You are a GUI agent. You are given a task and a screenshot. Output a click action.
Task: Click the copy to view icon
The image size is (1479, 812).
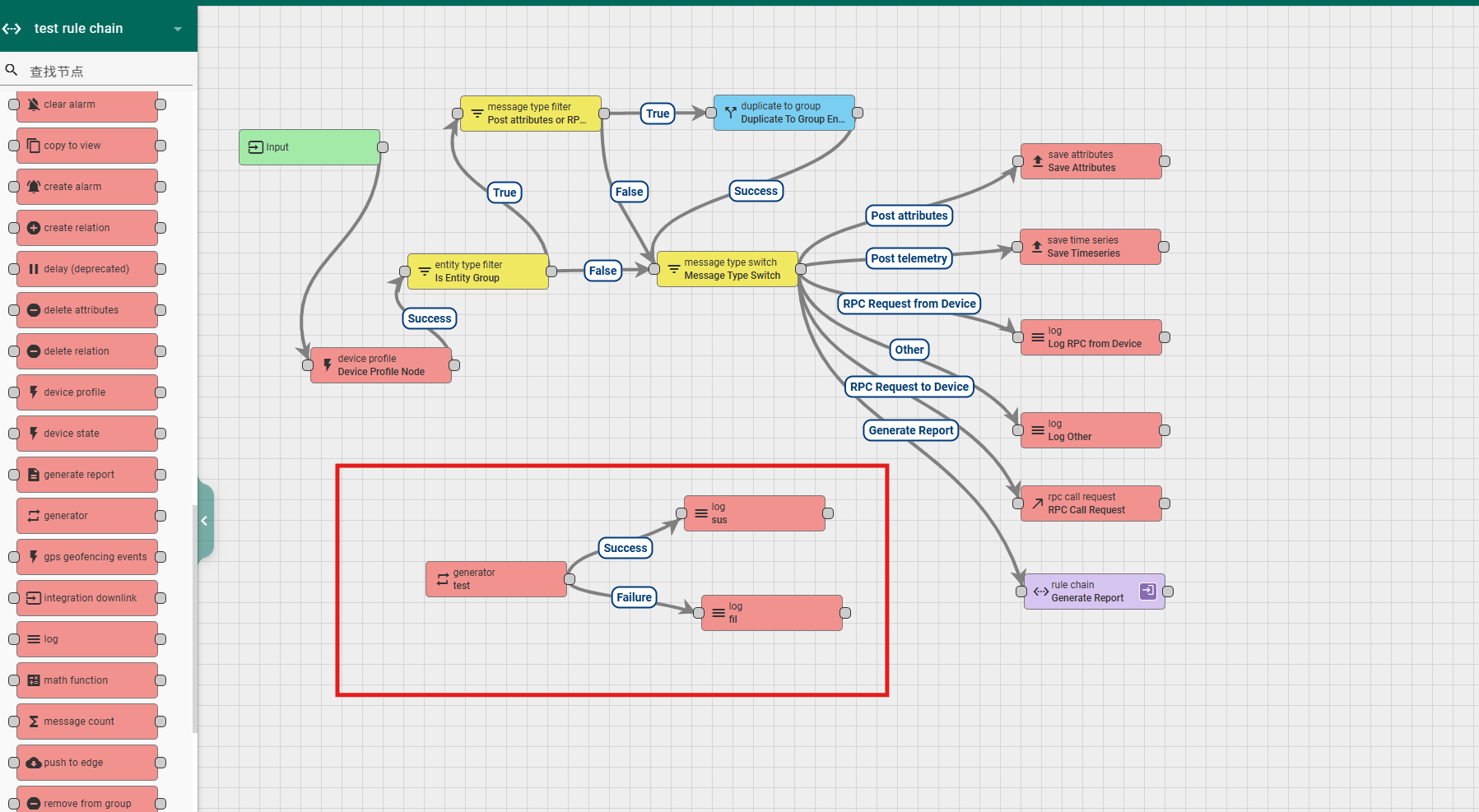(34, 146)
